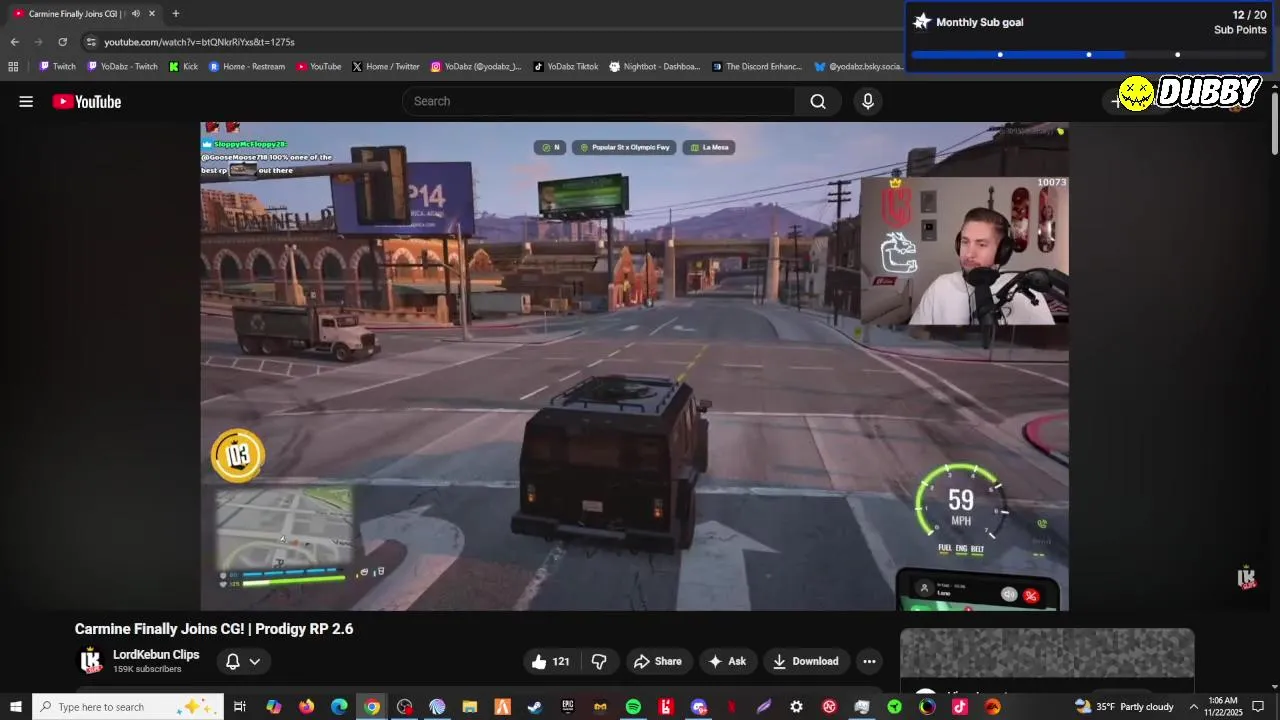1280x720 pixels.
Task: Click the taskbar search box
Action: (x=128, y=707)
